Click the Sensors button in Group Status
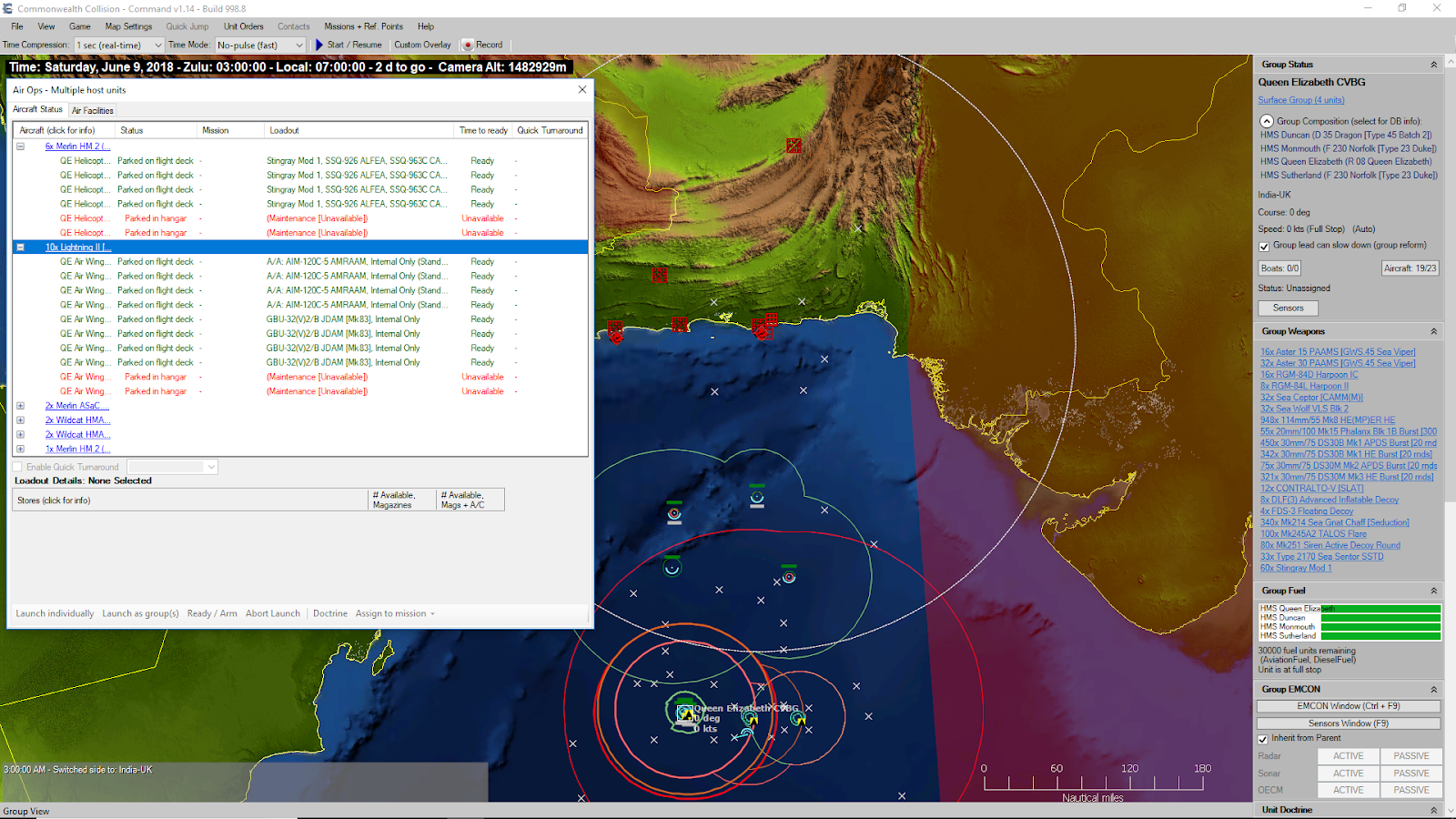This screenshot has height=819, width=1456. pyautogui.click(x=1289, y=308)
